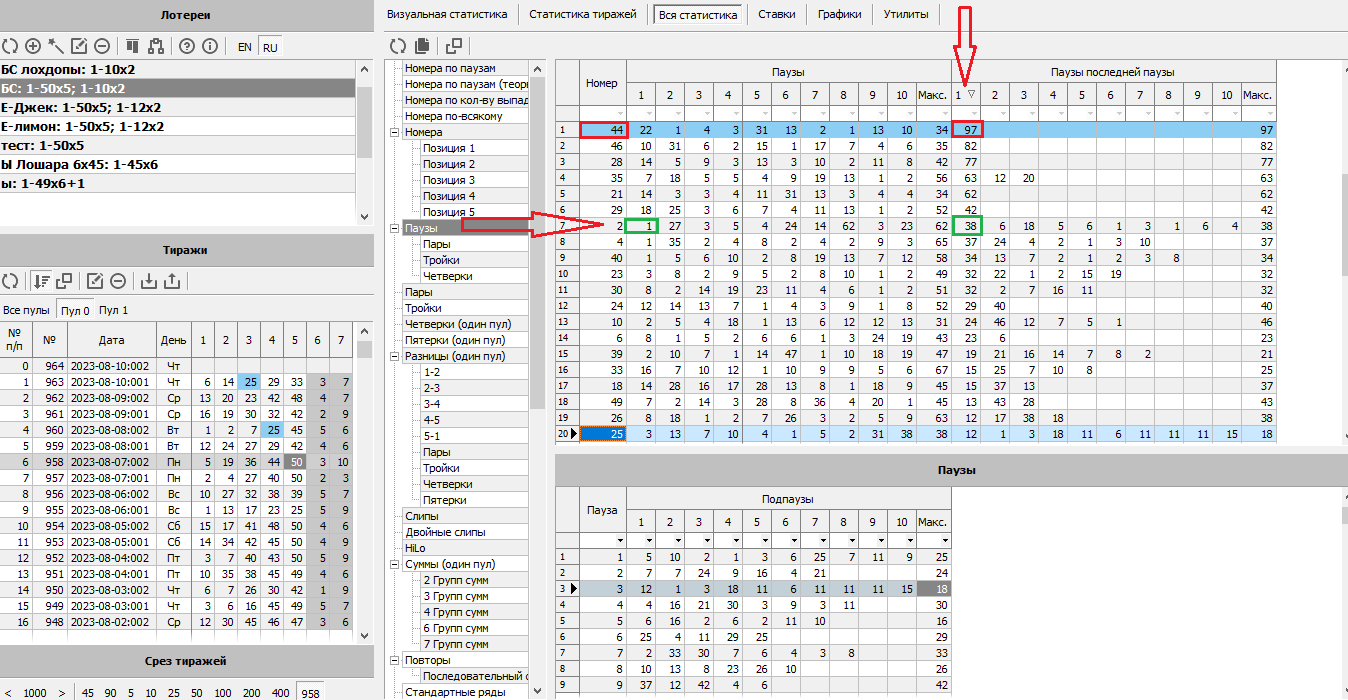Switch interface language to EN
The height and width of the screenshot is (700, 1348).
[244, 47]
